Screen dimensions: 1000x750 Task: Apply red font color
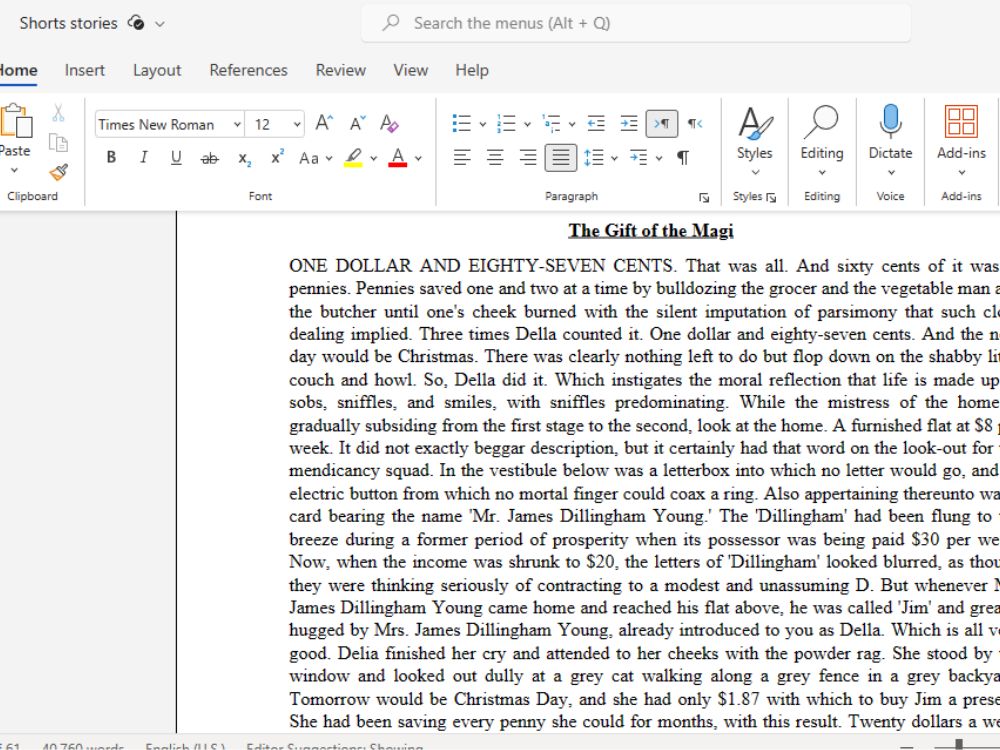(398, 158)
